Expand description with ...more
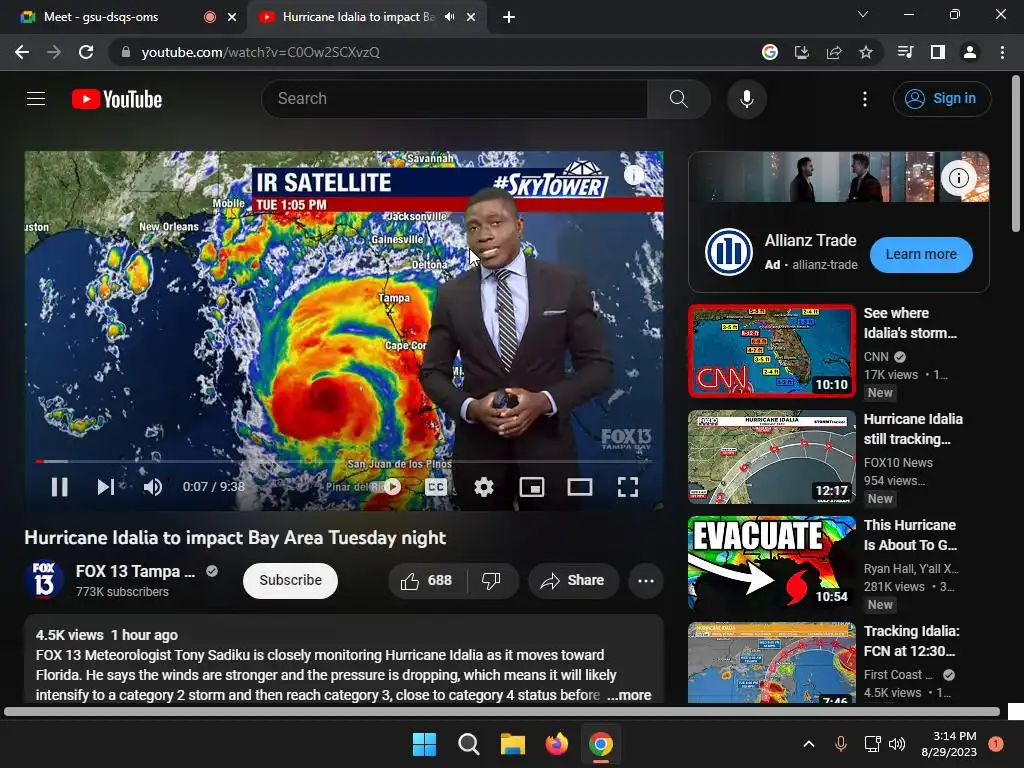Viewport: 1024px width, 768px height. (629, 695)
